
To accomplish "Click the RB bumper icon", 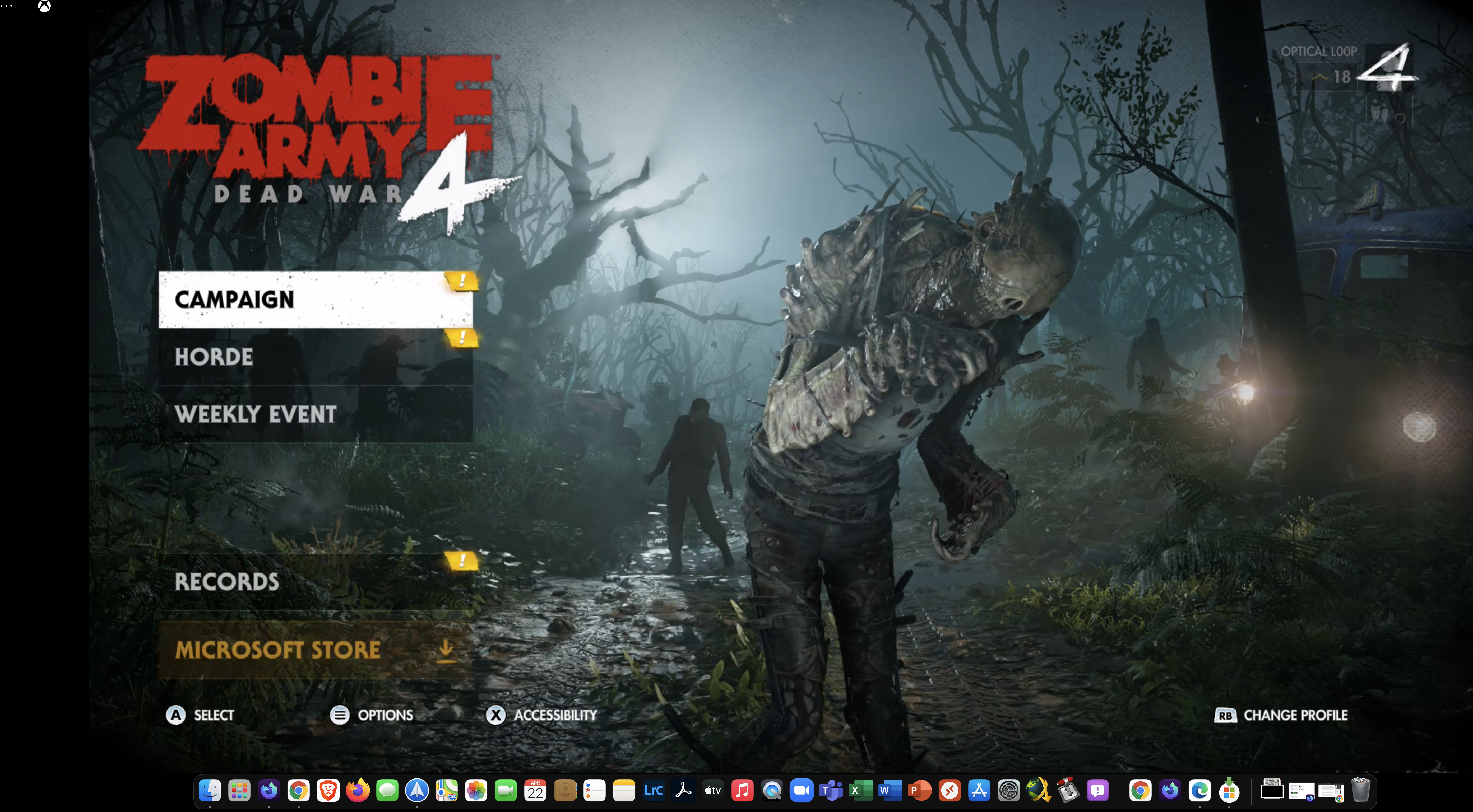I will 1225,715.
